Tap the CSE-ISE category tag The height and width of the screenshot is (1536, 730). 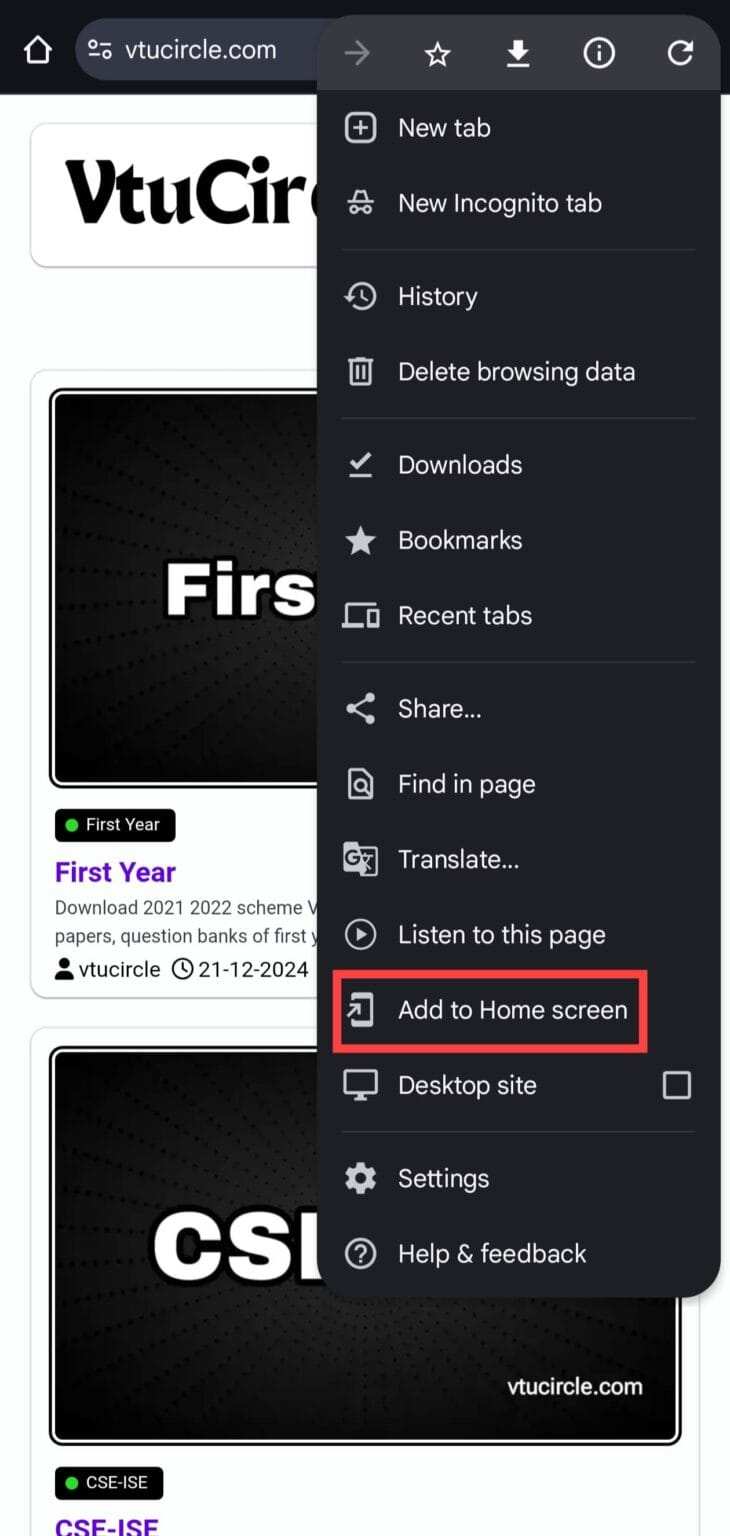click(x=109, y=1483)
